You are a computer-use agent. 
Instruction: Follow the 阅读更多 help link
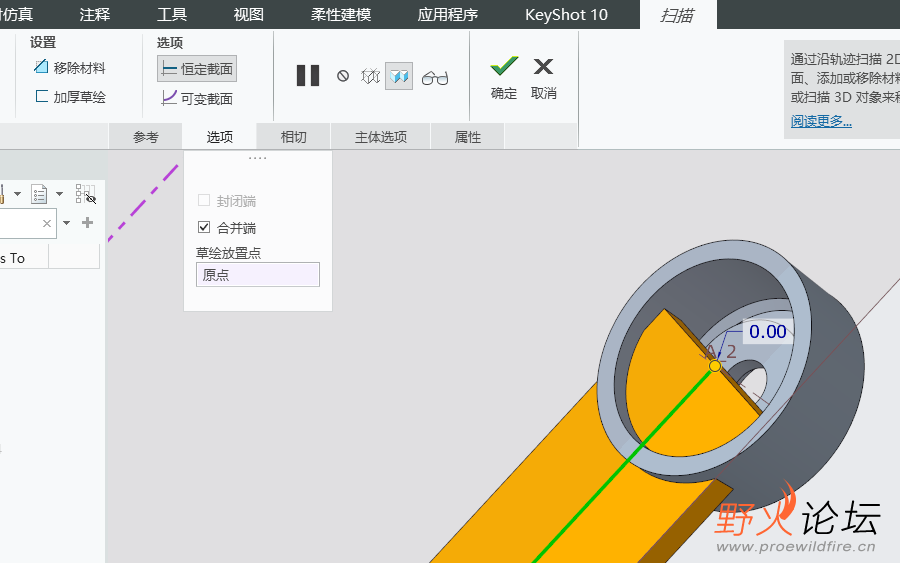click(821, 121)
